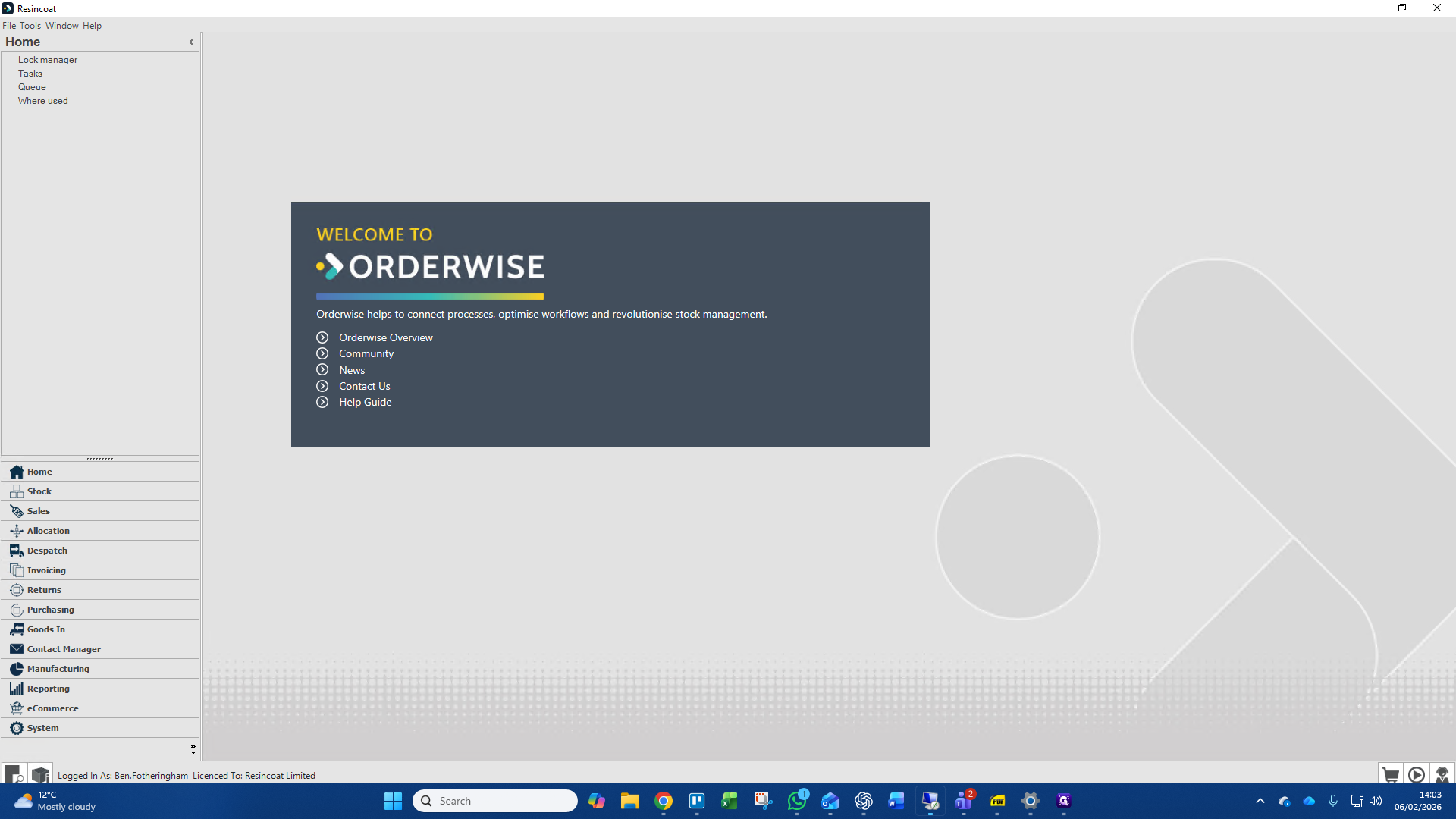
Task: Open the Manufacturing module
Action: point(58,669)
